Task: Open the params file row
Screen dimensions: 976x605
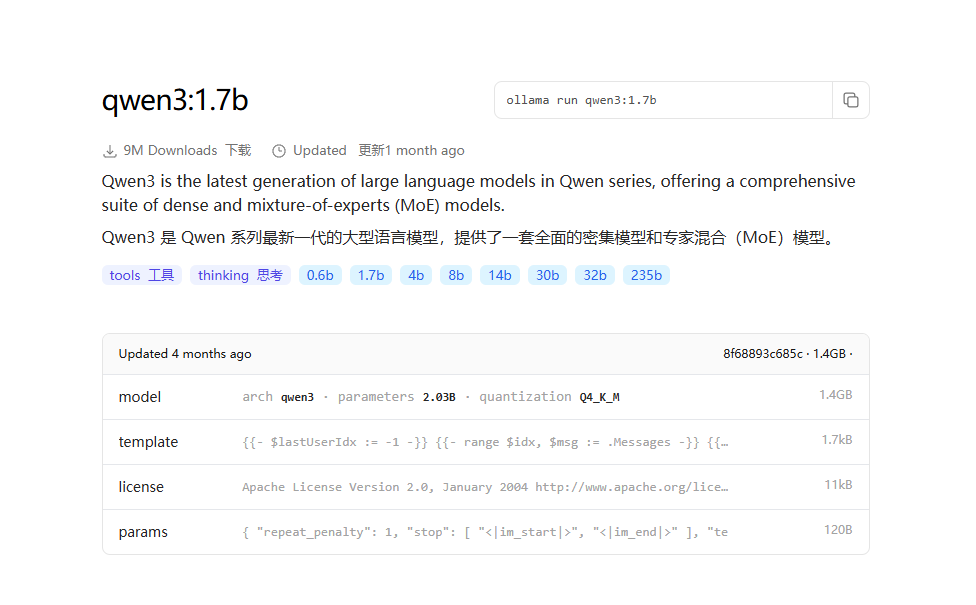Action: pyautogui.click(x=486, y=532)
